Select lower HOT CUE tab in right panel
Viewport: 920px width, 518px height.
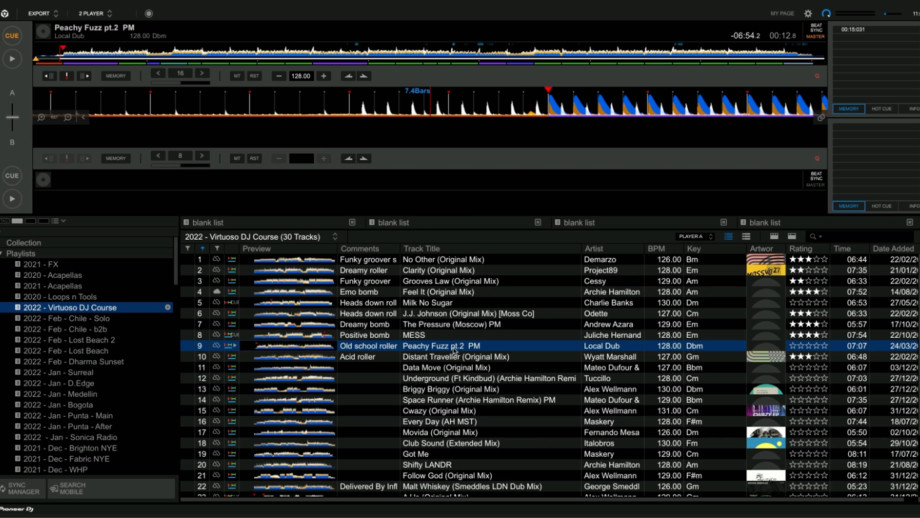(881, 206)
